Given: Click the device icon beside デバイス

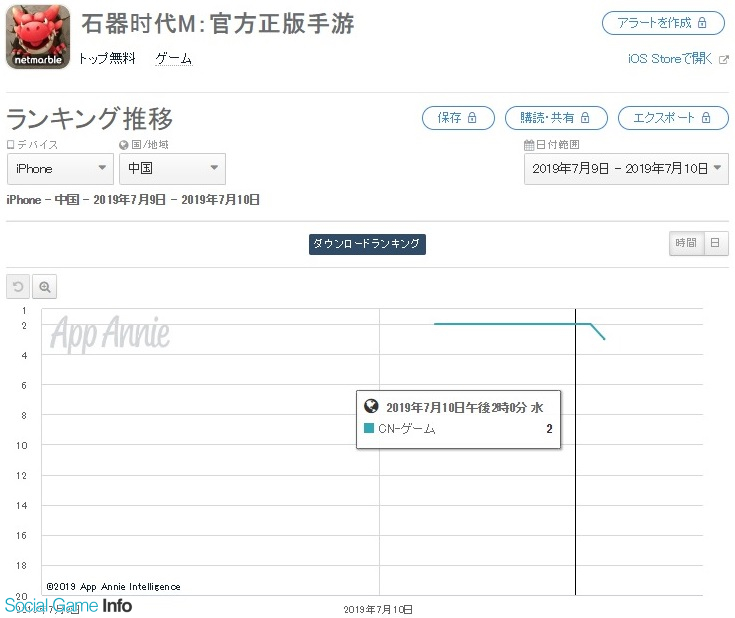Looking at the screenshot, I should pyautogui.click(x=10, y=145).
